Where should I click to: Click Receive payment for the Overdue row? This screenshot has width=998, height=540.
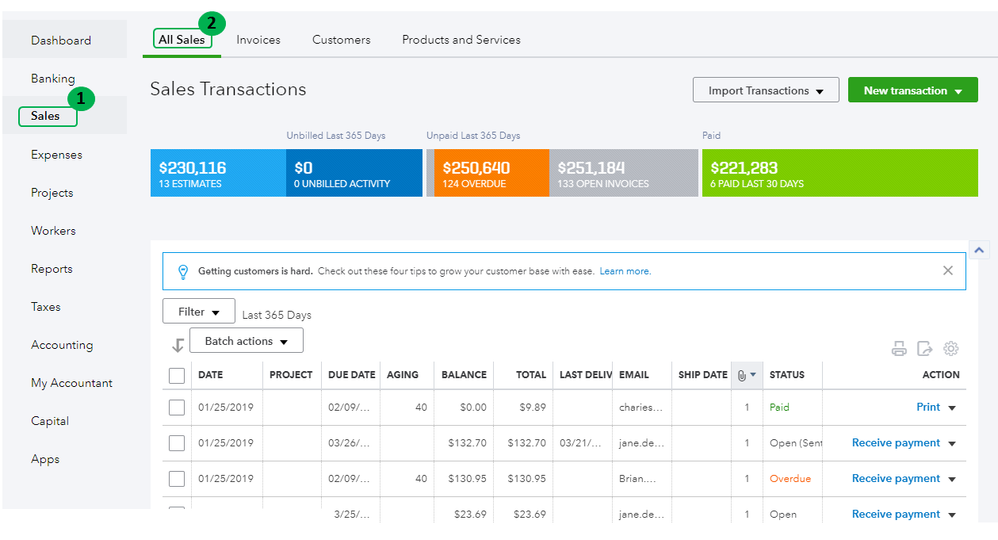click(x=896, y=479)
